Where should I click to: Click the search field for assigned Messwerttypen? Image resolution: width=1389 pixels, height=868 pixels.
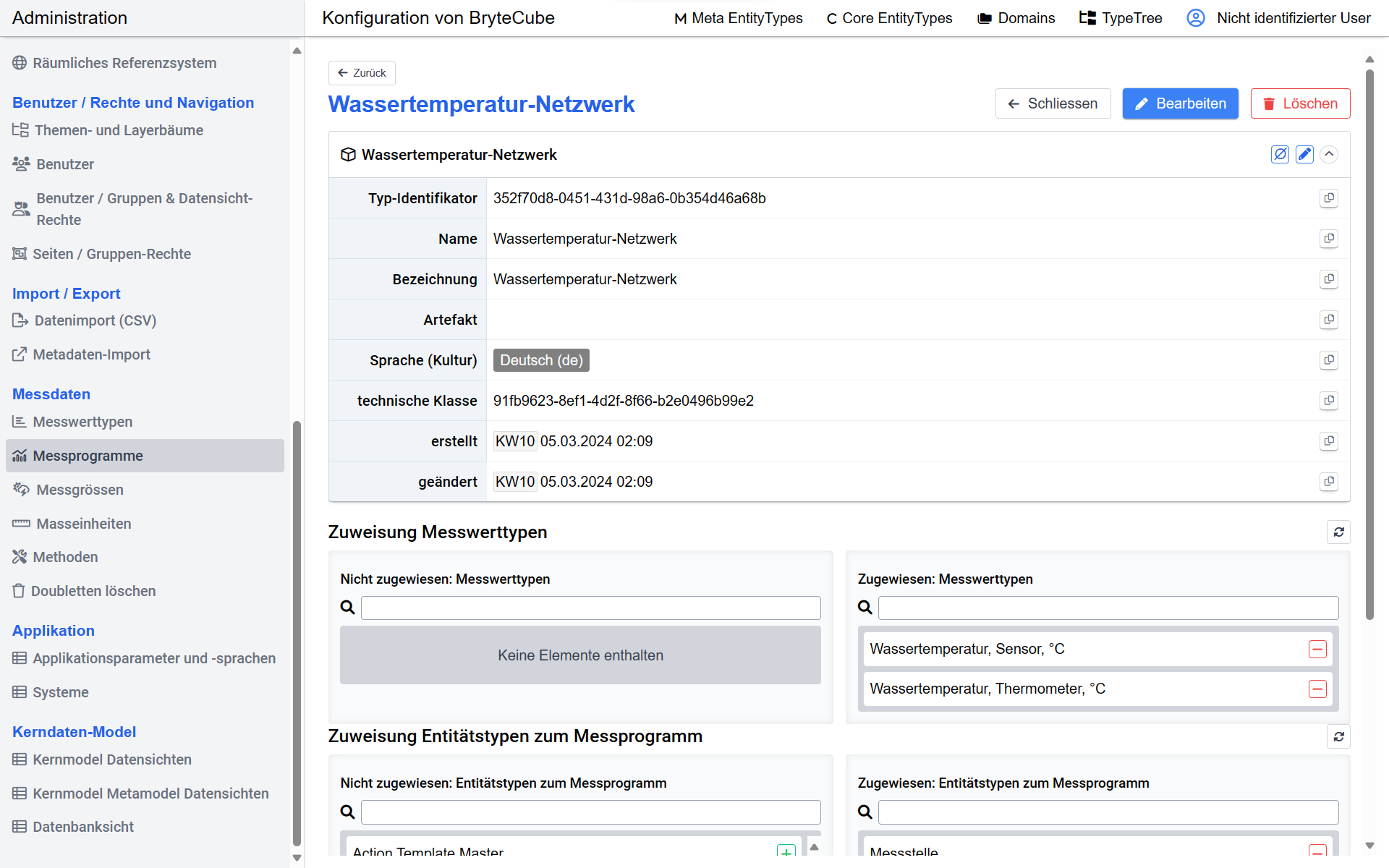[1108, 608]
